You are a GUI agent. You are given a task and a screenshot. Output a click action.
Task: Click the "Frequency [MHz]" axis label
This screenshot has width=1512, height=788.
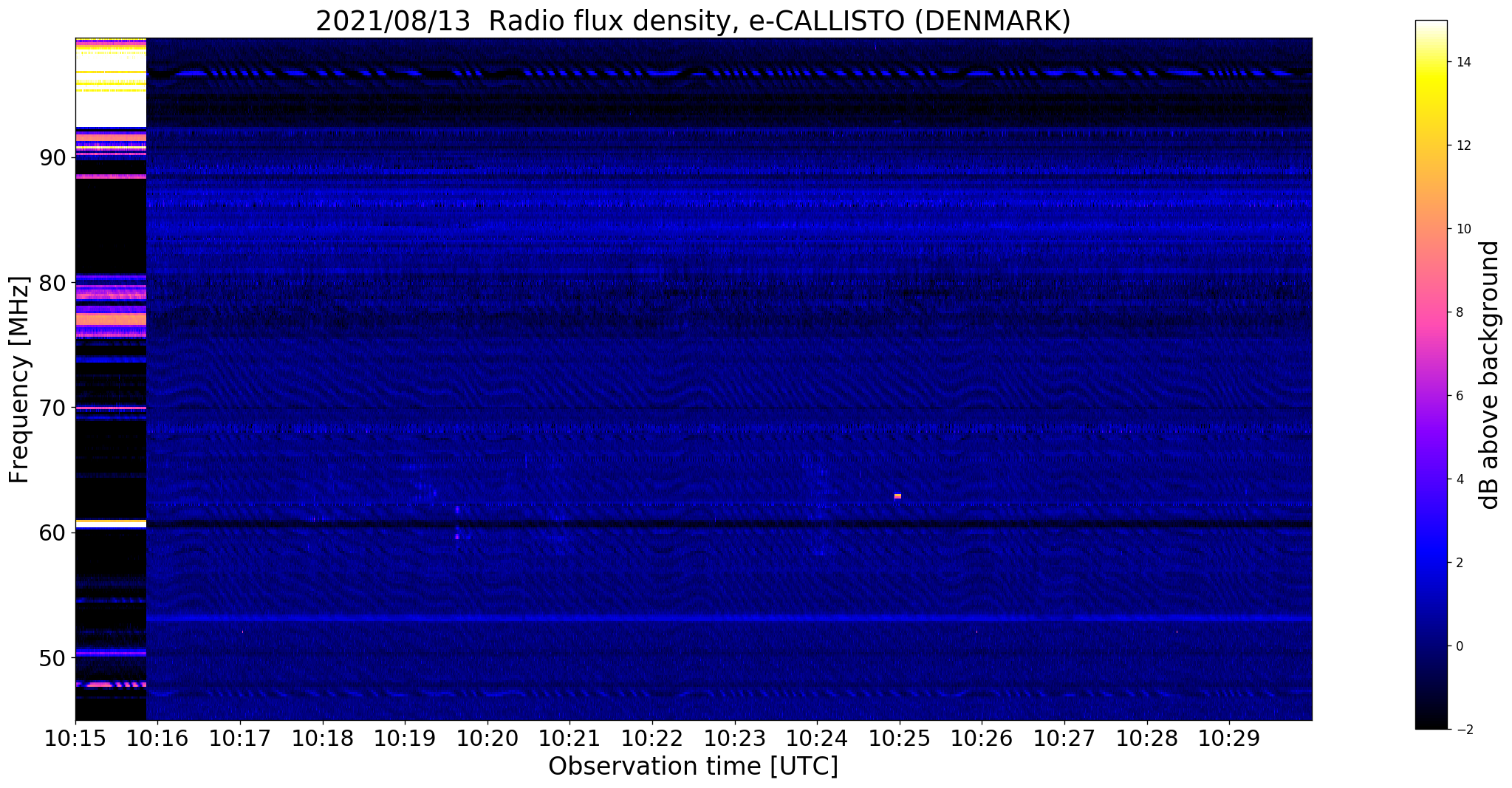point(20,380)
